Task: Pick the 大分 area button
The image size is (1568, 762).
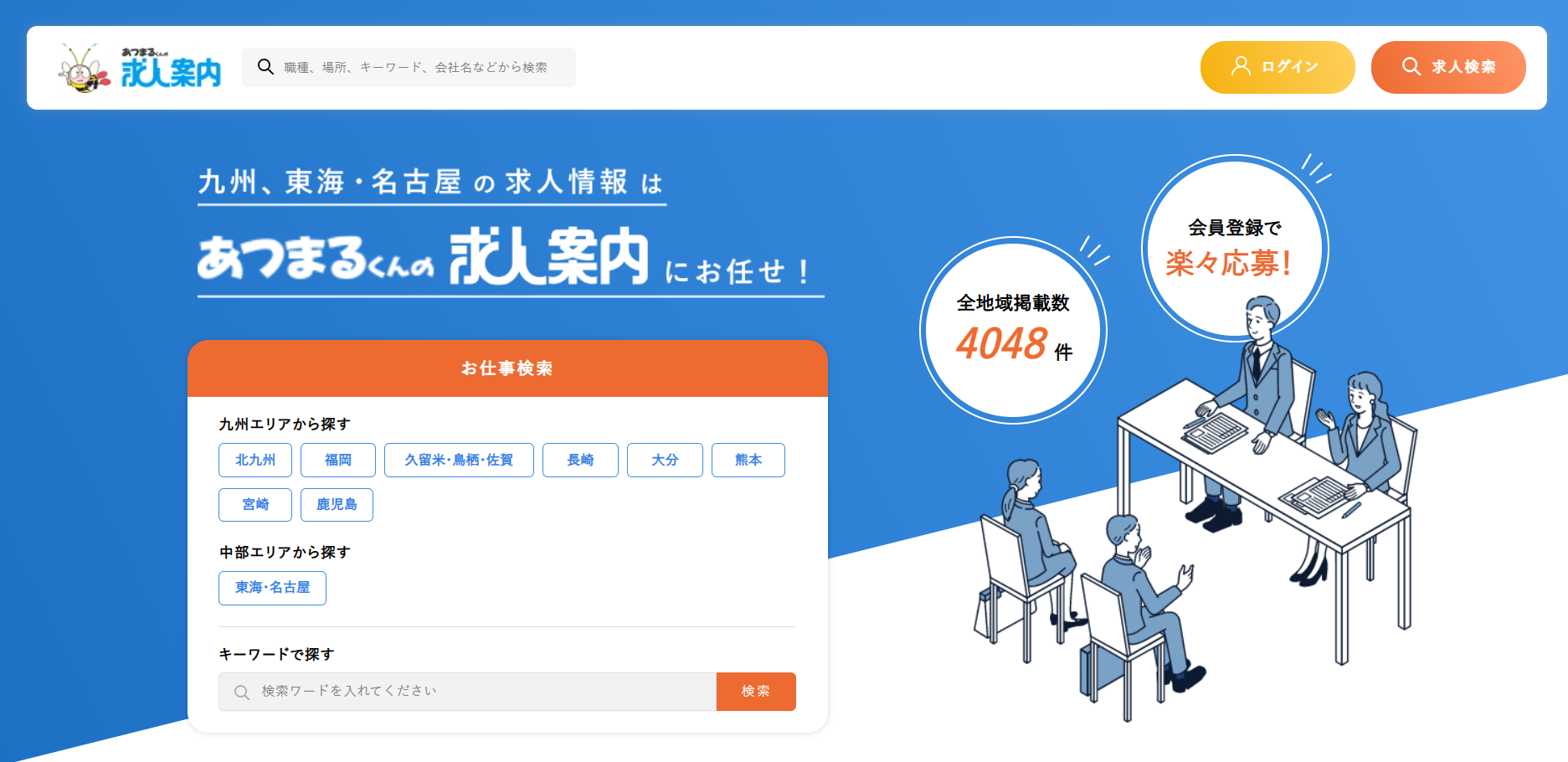Action: coord(665,460)
